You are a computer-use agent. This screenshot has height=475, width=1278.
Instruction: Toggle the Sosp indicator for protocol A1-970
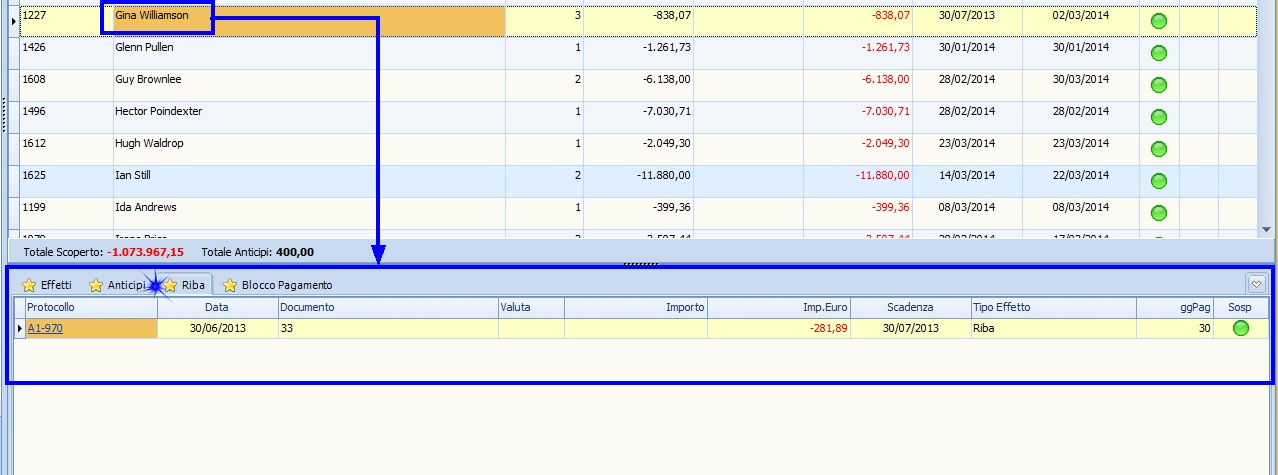point(1240,328)
